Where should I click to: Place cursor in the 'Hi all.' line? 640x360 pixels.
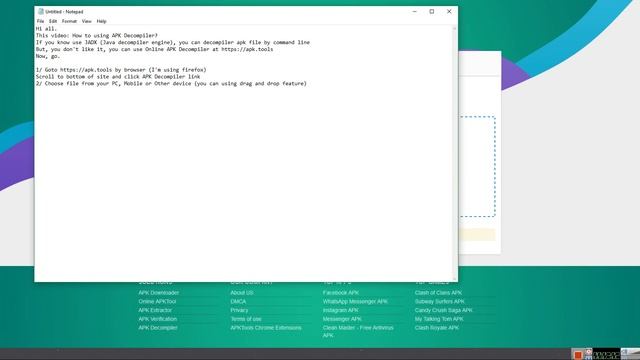coord(46,29)
